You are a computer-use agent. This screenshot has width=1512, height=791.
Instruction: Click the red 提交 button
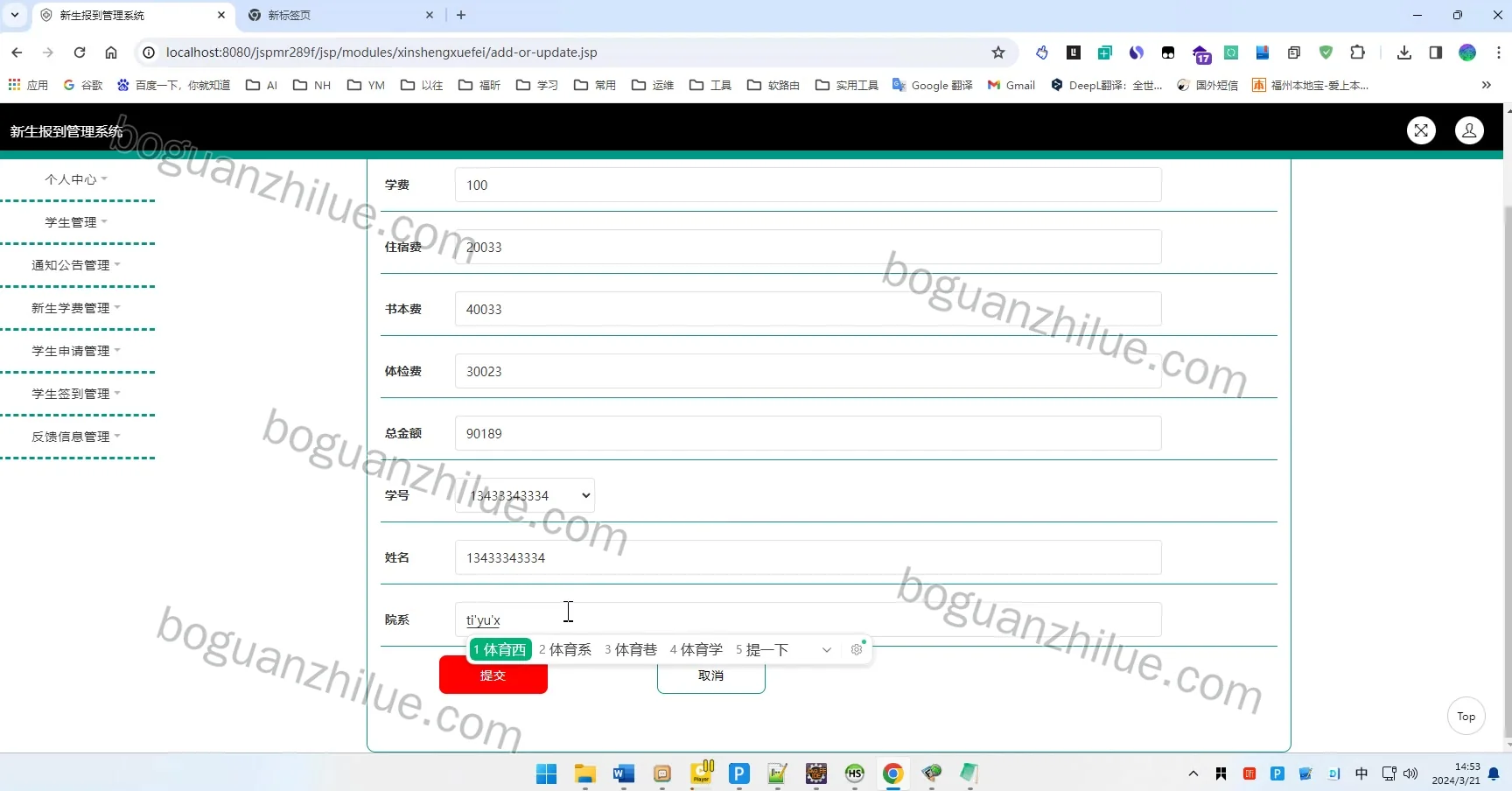pos(493,675)
